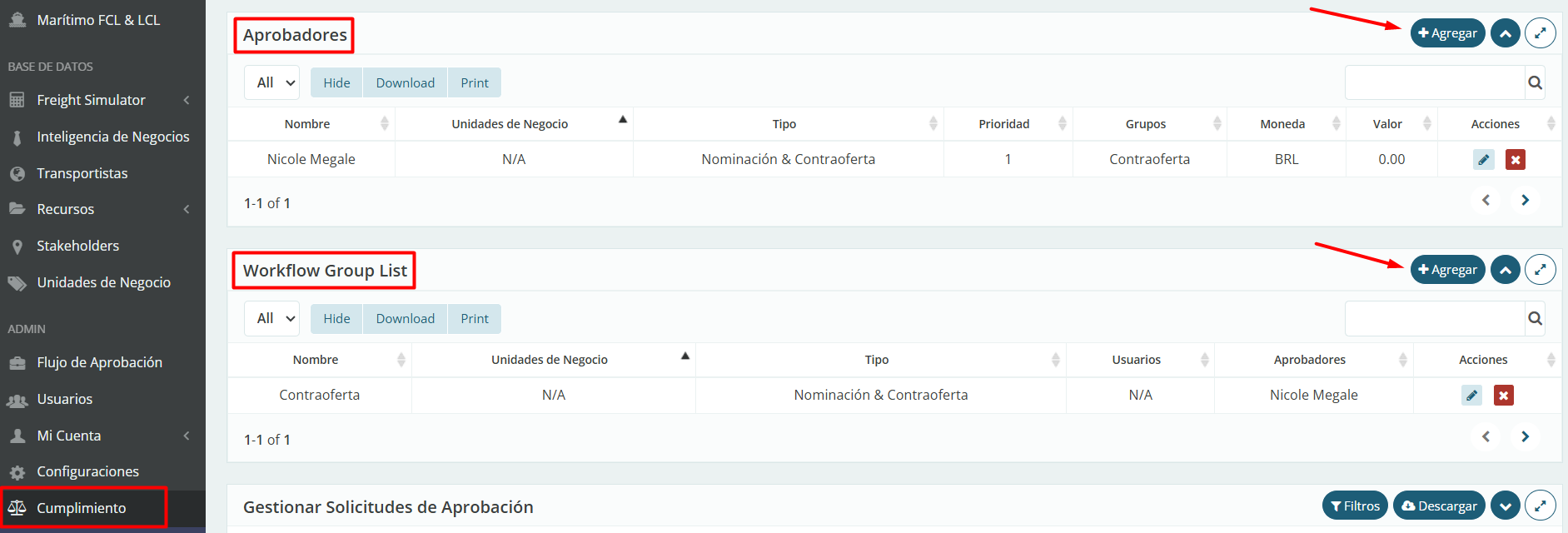The height and width of the screenshot is (533, 1568).
Task: Click search icon in Workflow Group List
Action: pos(1535,318)
